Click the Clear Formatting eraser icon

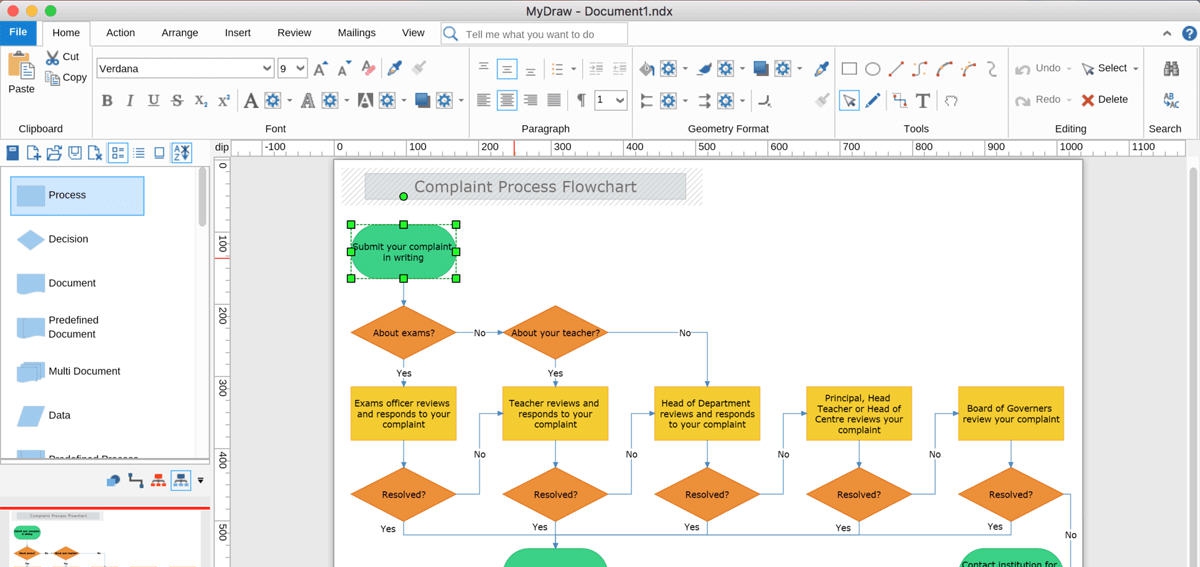point(368,69)
